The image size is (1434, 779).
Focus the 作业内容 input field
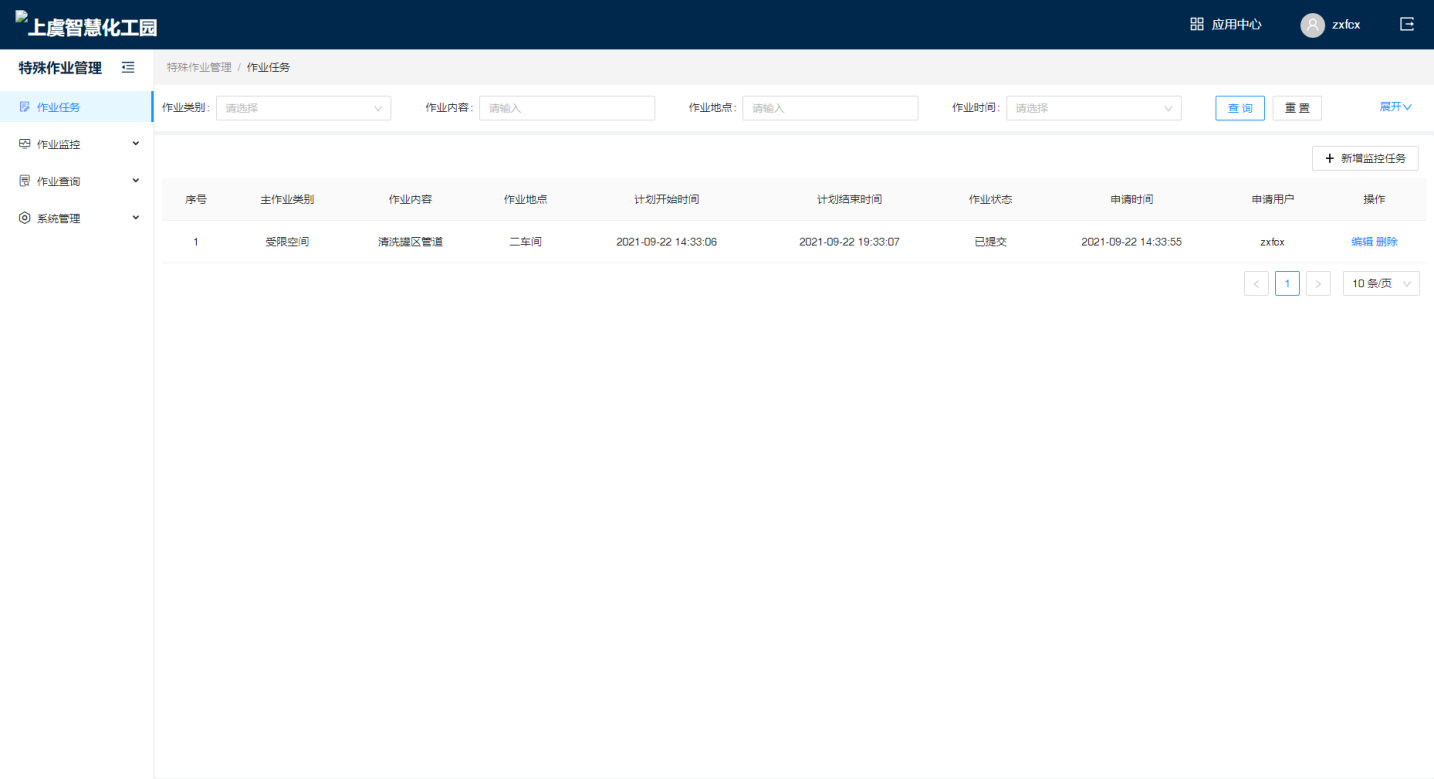[x=566, y=108]
